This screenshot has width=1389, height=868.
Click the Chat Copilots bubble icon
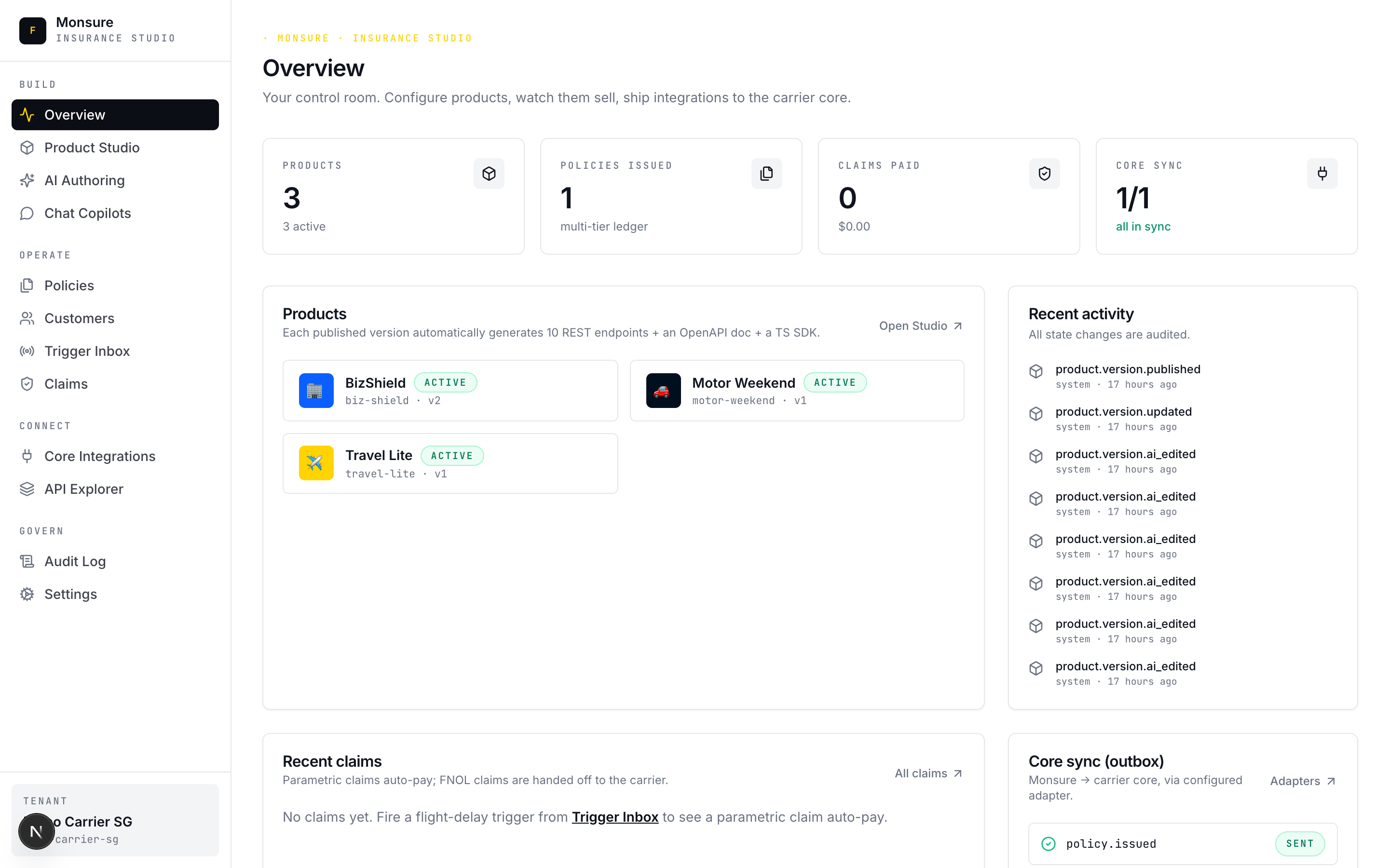[x=27, y=213]
